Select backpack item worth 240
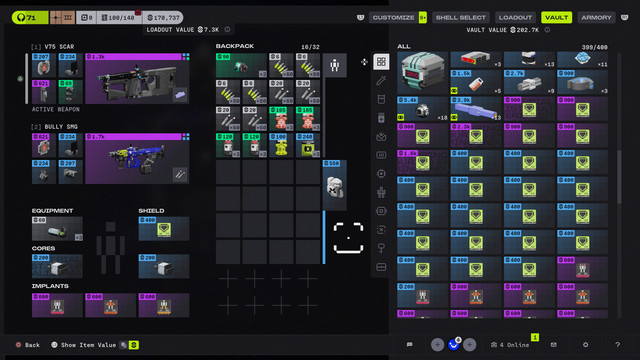This screenshot has width=640, height=360. (x=308, y=145)
